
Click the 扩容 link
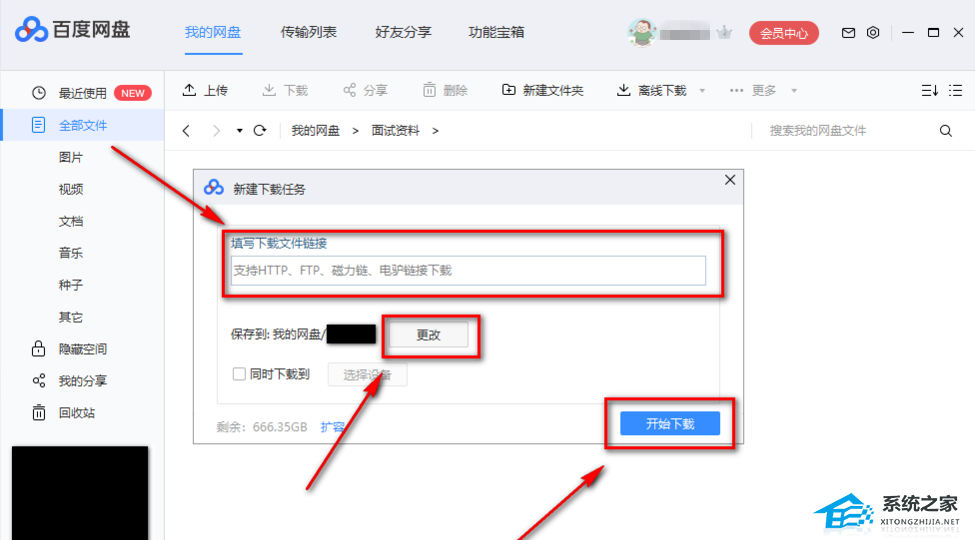click(x=333, y=427)
